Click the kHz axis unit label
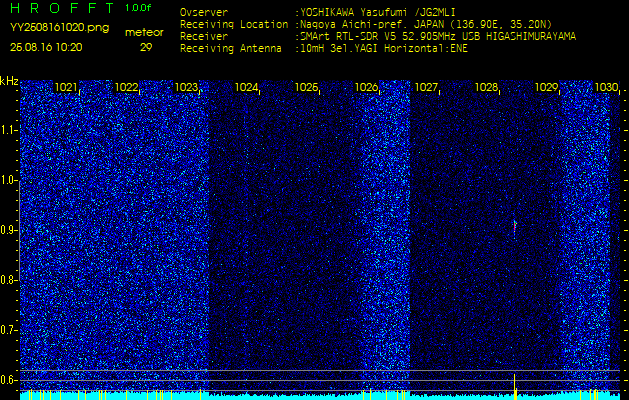 click(9, 81)
